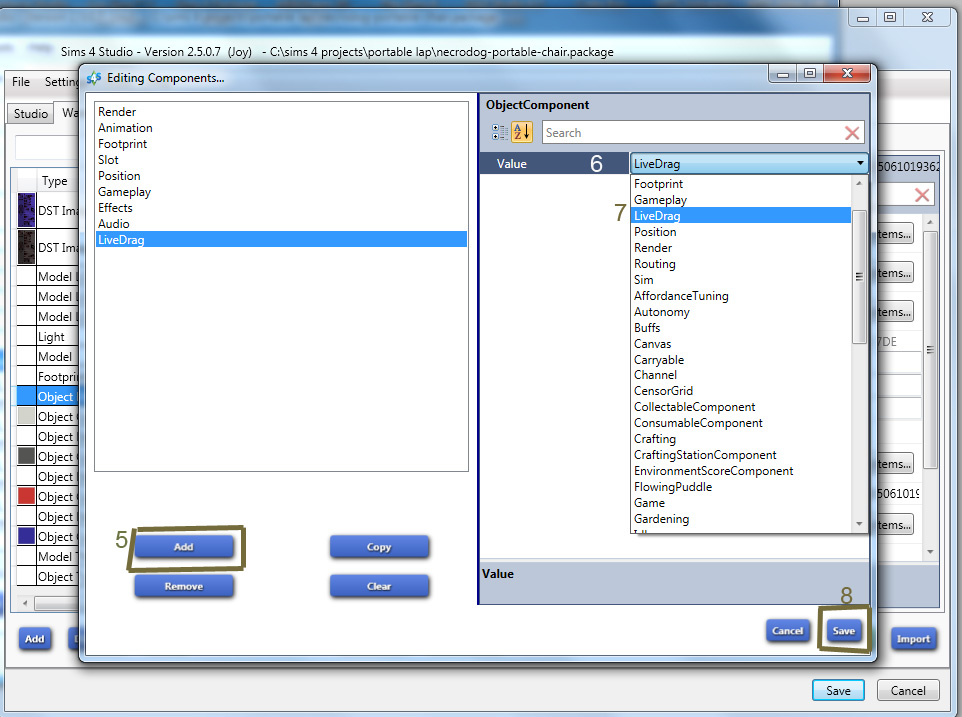Screen dimensions: 962x717
Task: Select LiveDrag in the component list
Action: [281, 239]
